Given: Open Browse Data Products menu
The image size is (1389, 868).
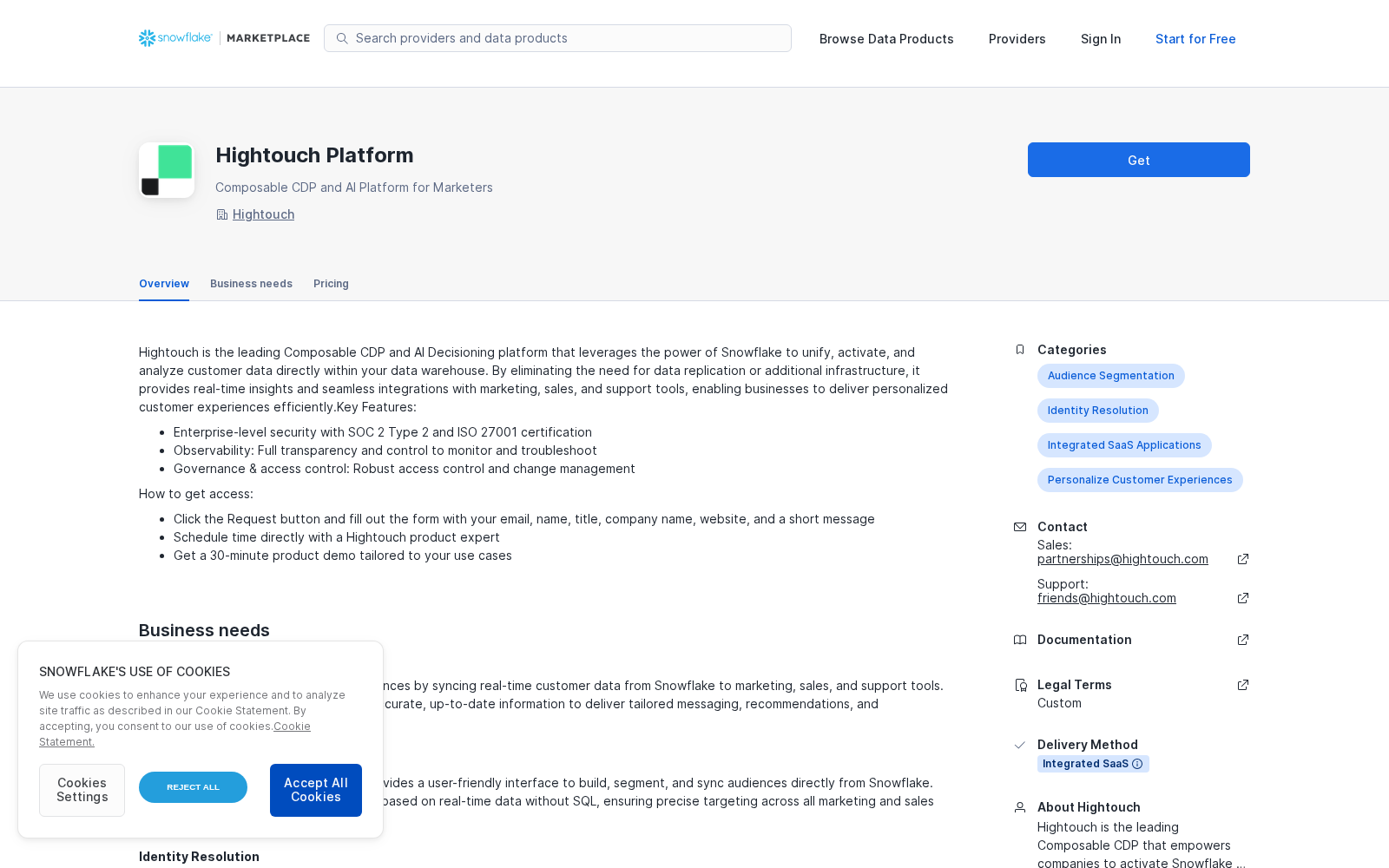Looking at the screenshot, I should tap(886, 39).
